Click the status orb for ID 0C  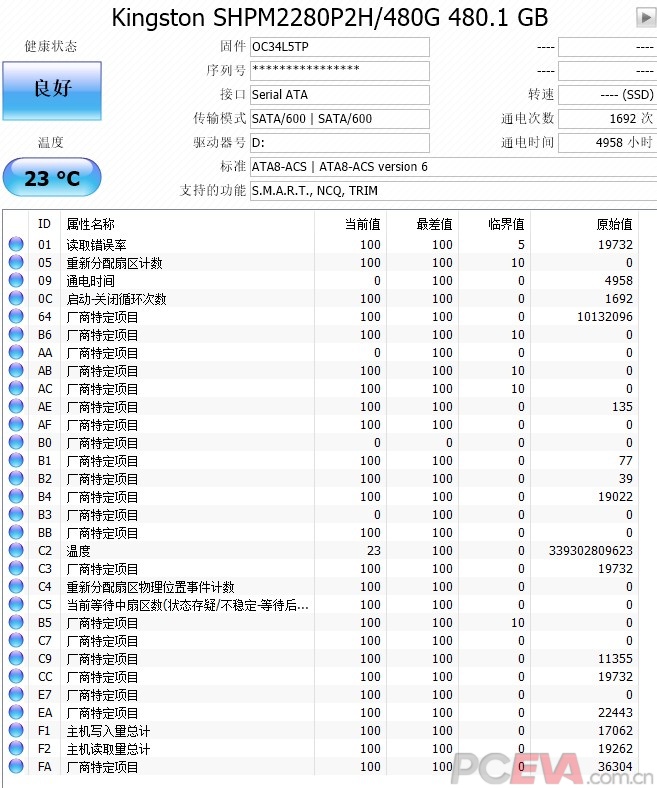pos(16,298)
